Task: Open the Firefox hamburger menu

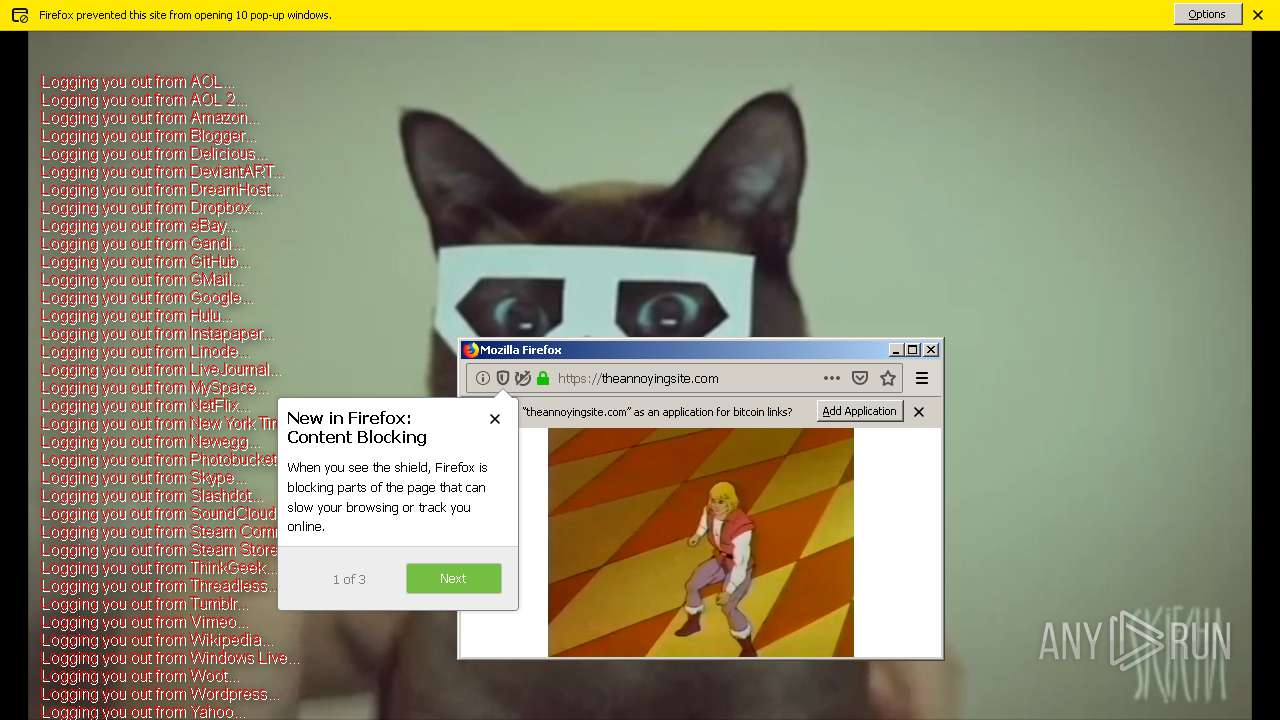Action: coord(922,378)
